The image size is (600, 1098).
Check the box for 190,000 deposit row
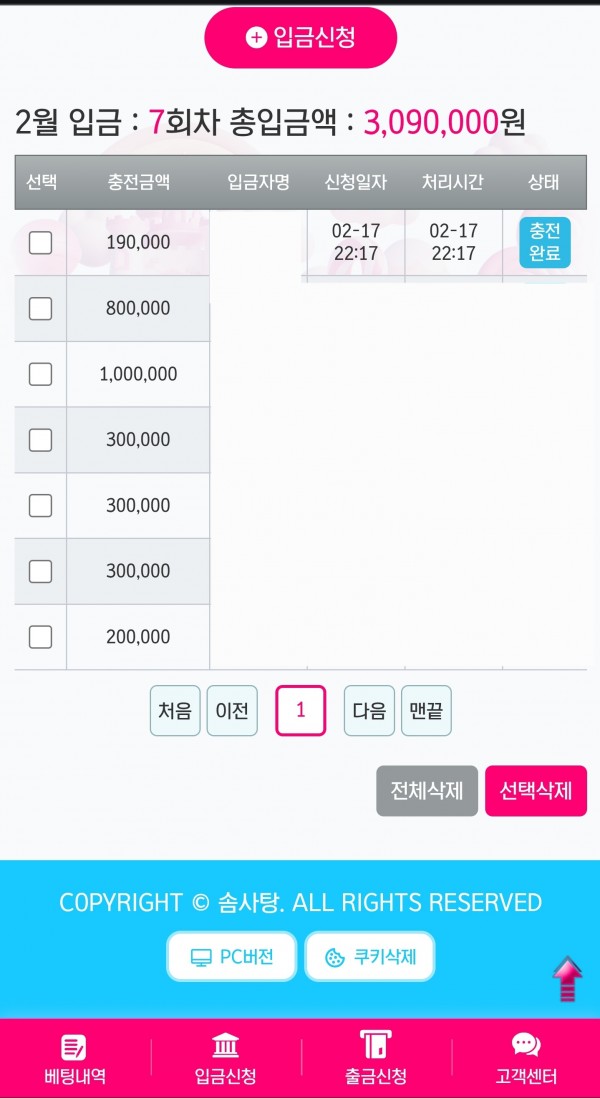pyautogui.click(x=41, y=243)
